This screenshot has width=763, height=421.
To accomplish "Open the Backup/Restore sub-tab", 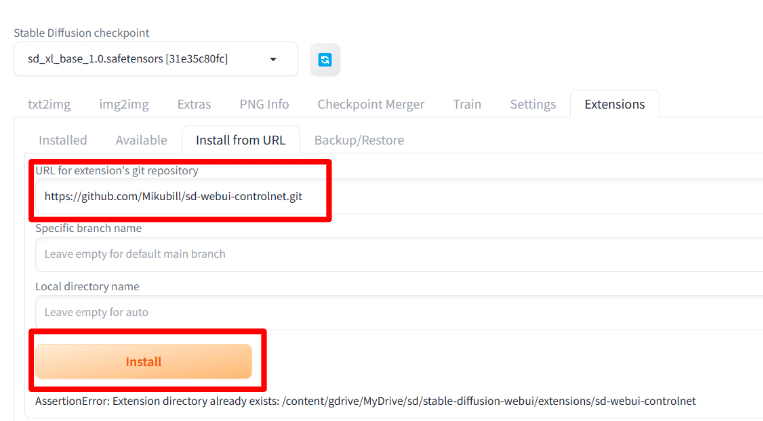I will tap(359, 140).
